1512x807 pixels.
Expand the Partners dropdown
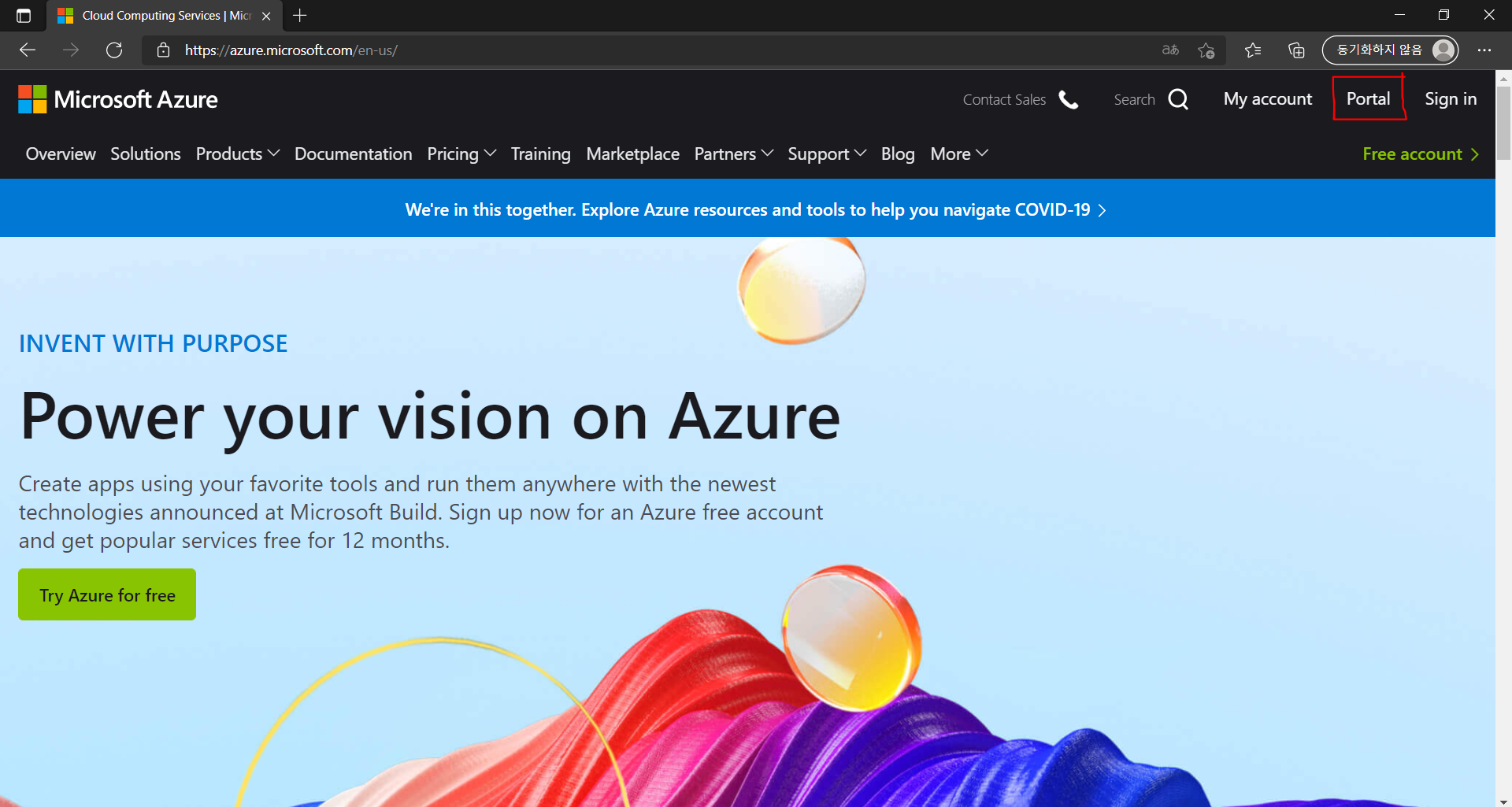point(733,154)
